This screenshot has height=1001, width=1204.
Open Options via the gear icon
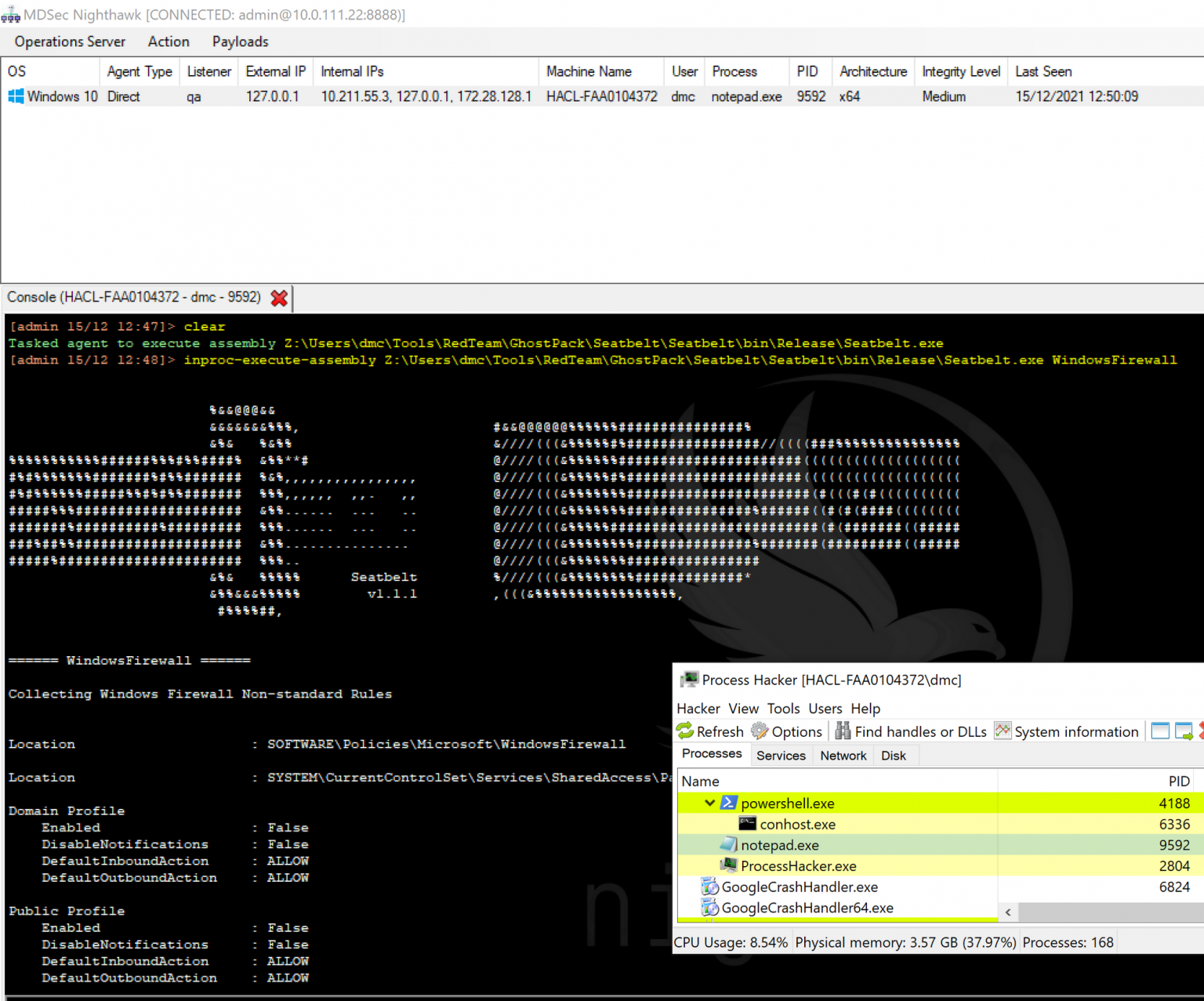[x=760, y=731]
